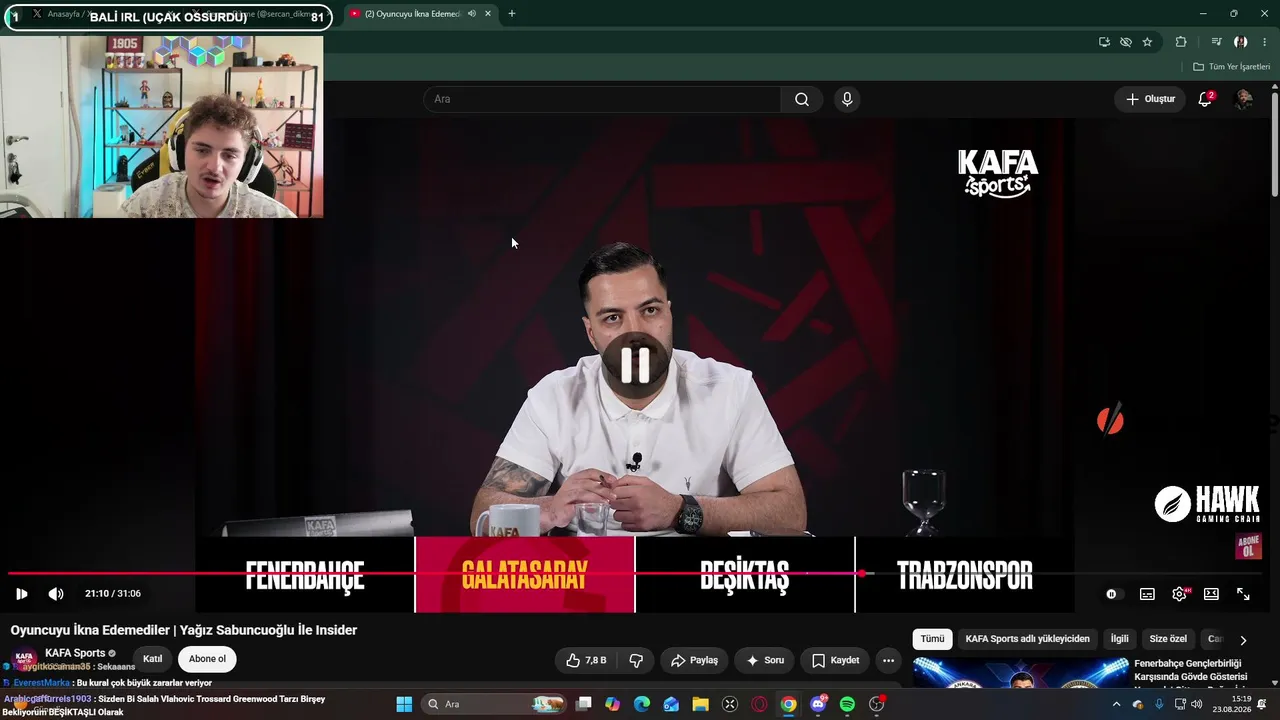Open the Fenerbahçe Gençlerbirliği video thumbnail
Viewport: 1280px width, 720px height.
[1020, 673]
